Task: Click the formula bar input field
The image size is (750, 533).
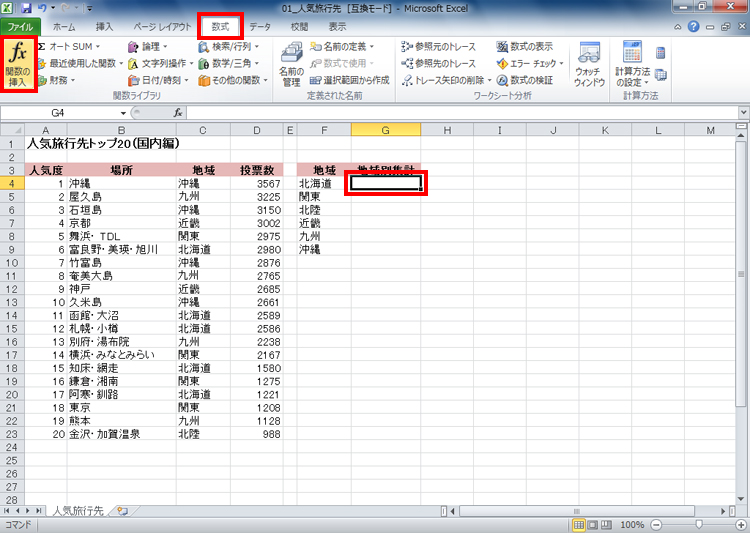Action: (462, 113)
